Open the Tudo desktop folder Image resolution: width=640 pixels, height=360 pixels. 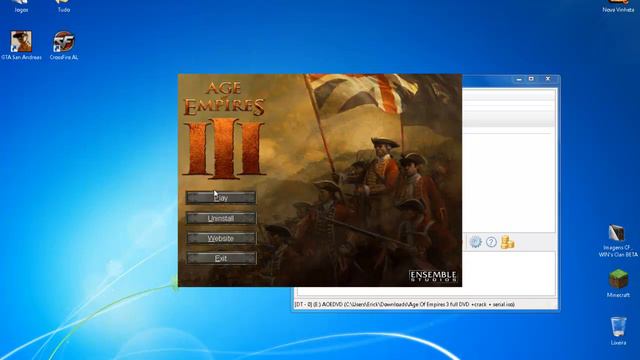click(x=64, y=7)
